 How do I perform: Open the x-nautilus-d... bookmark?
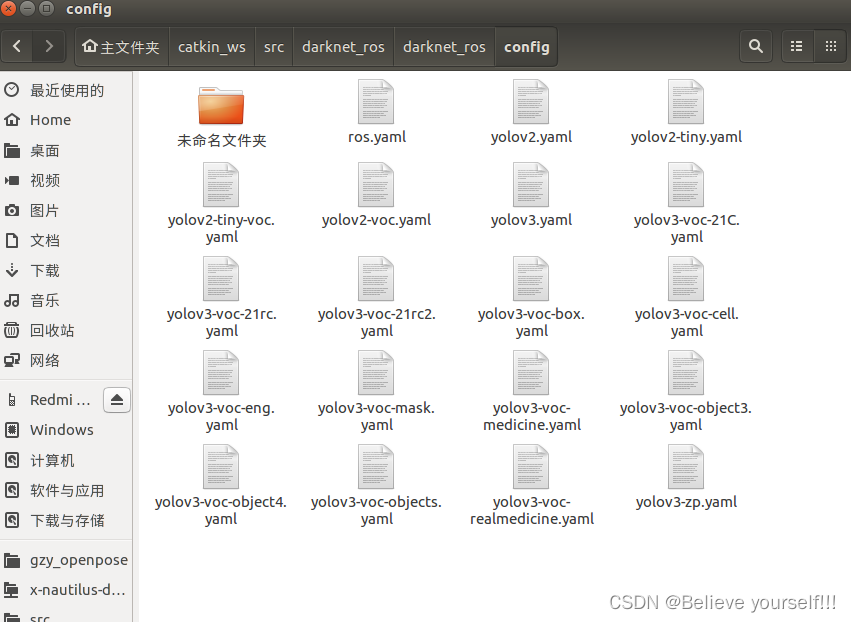[x=66, y=589]
